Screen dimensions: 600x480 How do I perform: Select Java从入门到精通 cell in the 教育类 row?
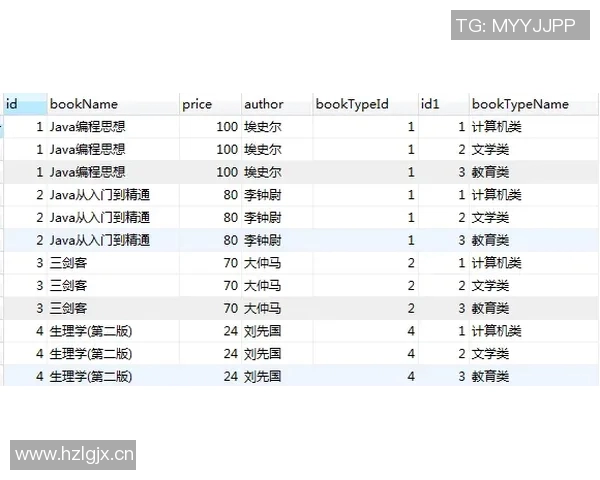(x=100, y=240)
